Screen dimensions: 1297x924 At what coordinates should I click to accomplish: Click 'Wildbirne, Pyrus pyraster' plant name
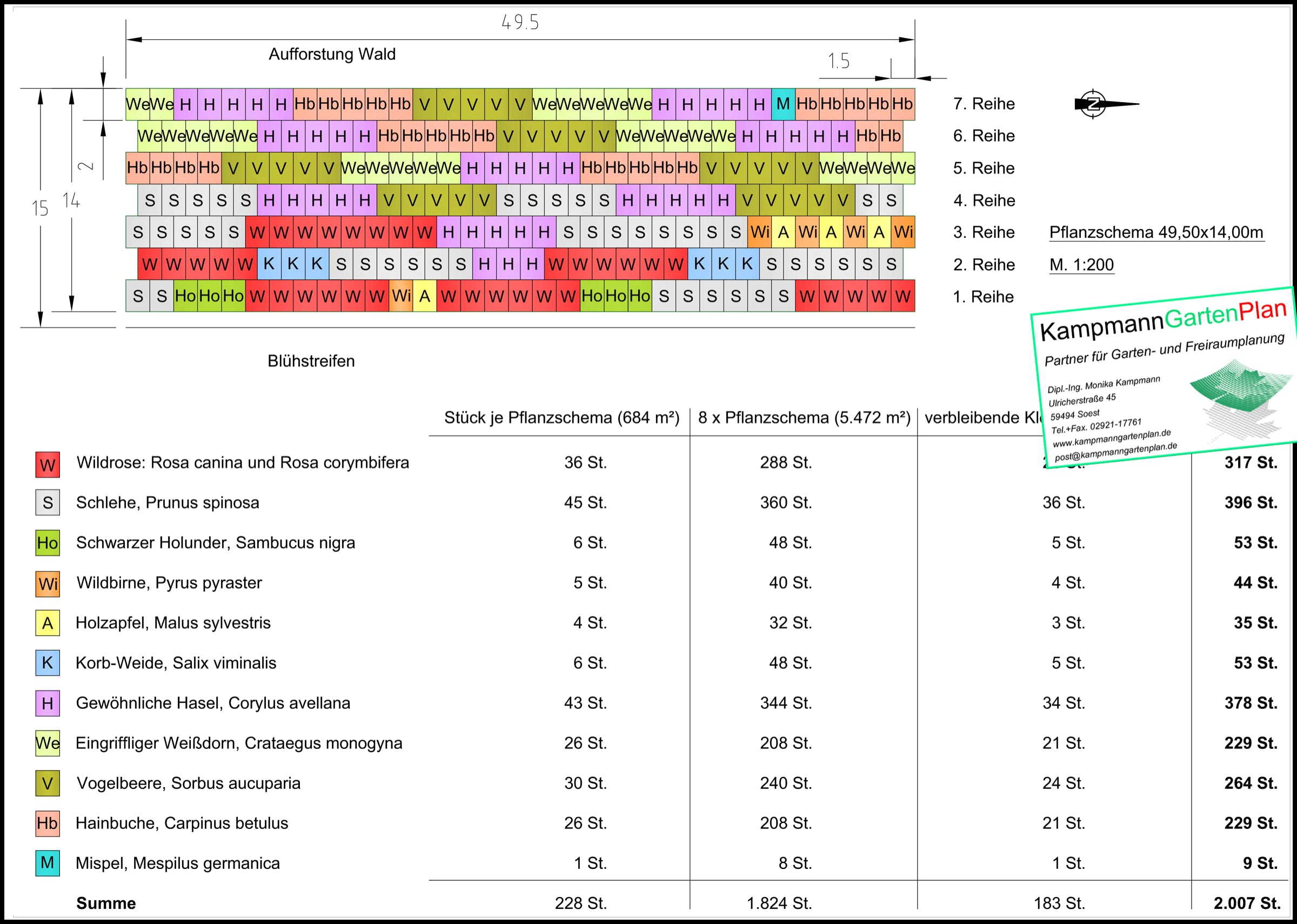(169, 583)
